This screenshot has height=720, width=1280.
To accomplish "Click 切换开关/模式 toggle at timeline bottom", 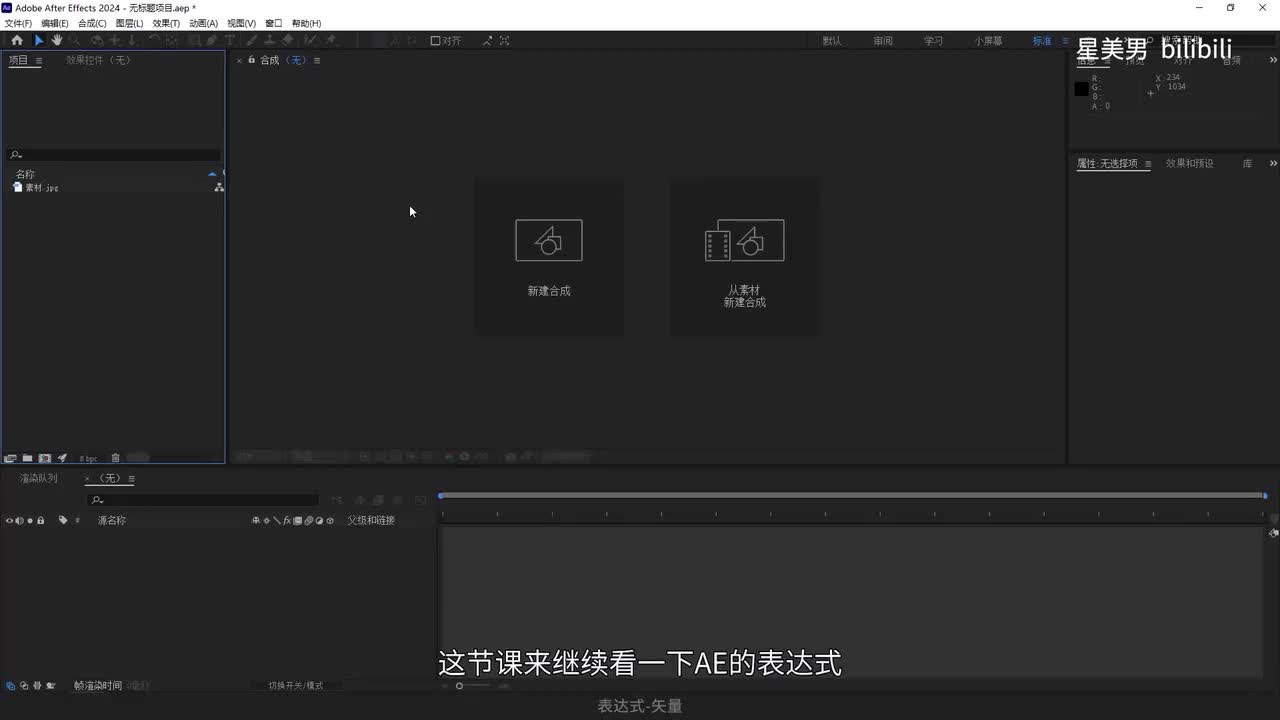I will 296,686.
